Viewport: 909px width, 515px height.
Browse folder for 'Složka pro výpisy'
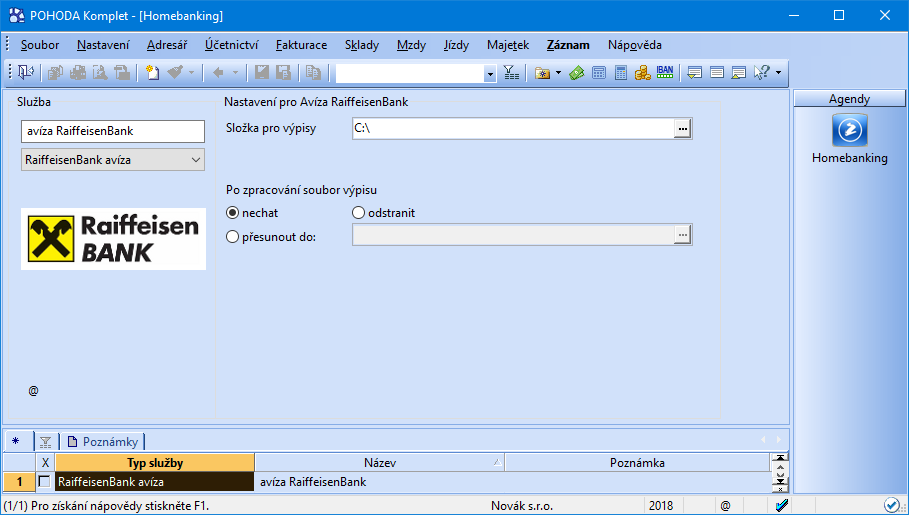[x=682, y=129]
